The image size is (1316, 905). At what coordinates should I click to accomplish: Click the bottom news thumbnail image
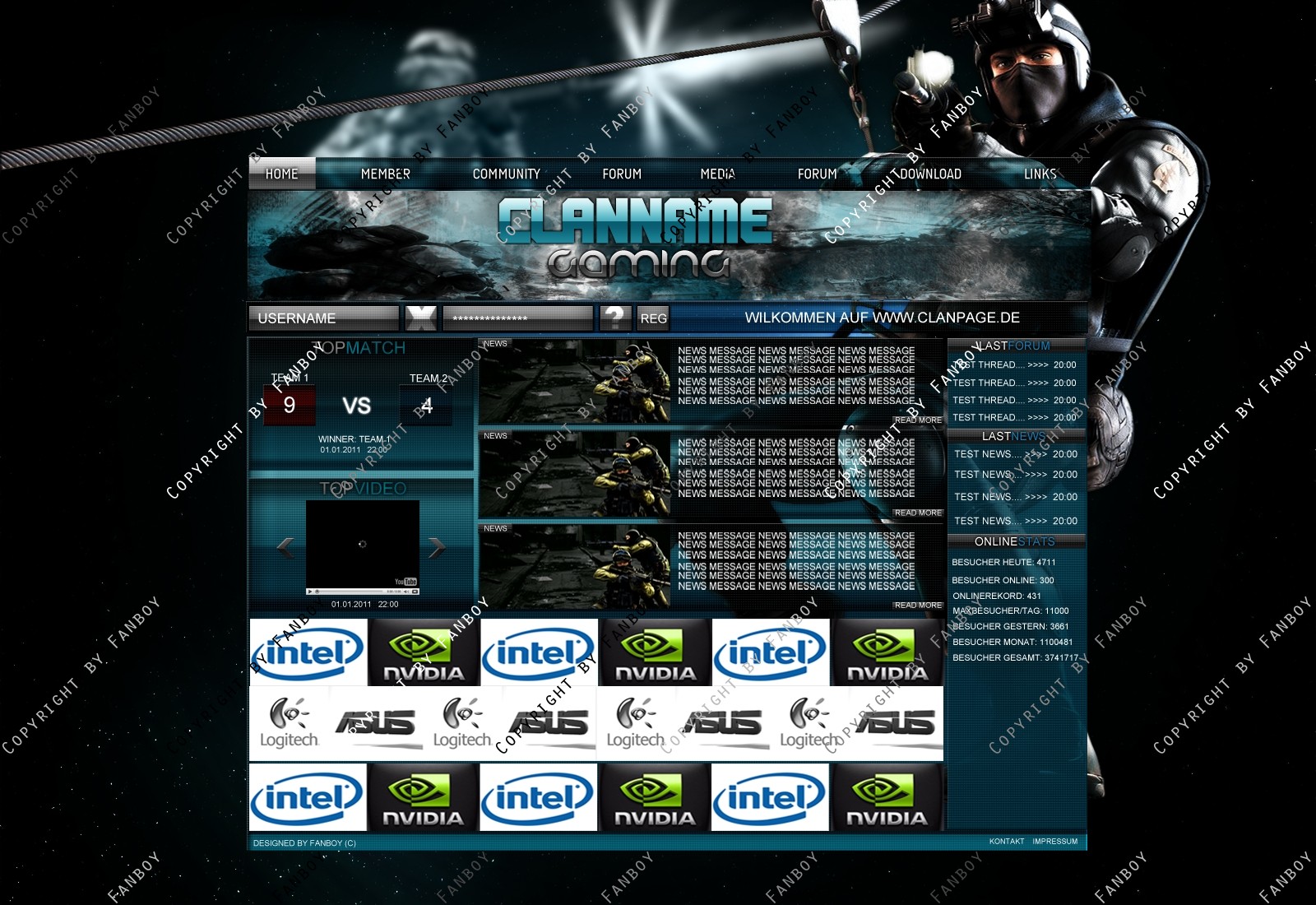(x=575, y=568)
